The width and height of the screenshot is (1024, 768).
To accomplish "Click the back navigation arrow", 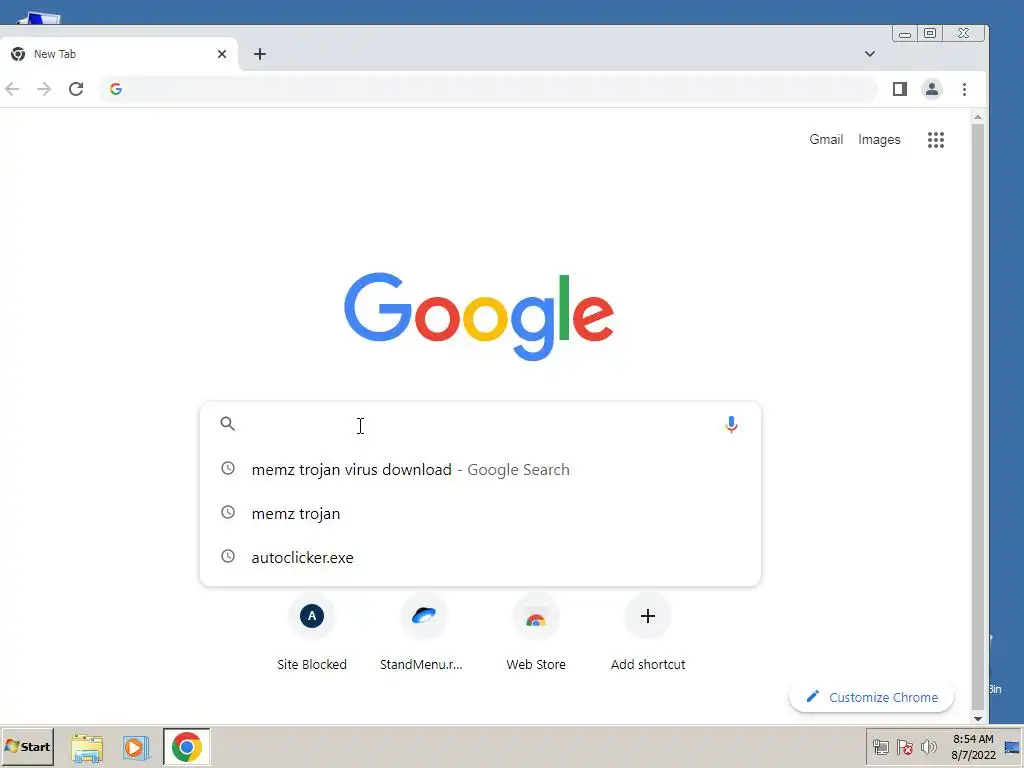I will coord(12,89).
